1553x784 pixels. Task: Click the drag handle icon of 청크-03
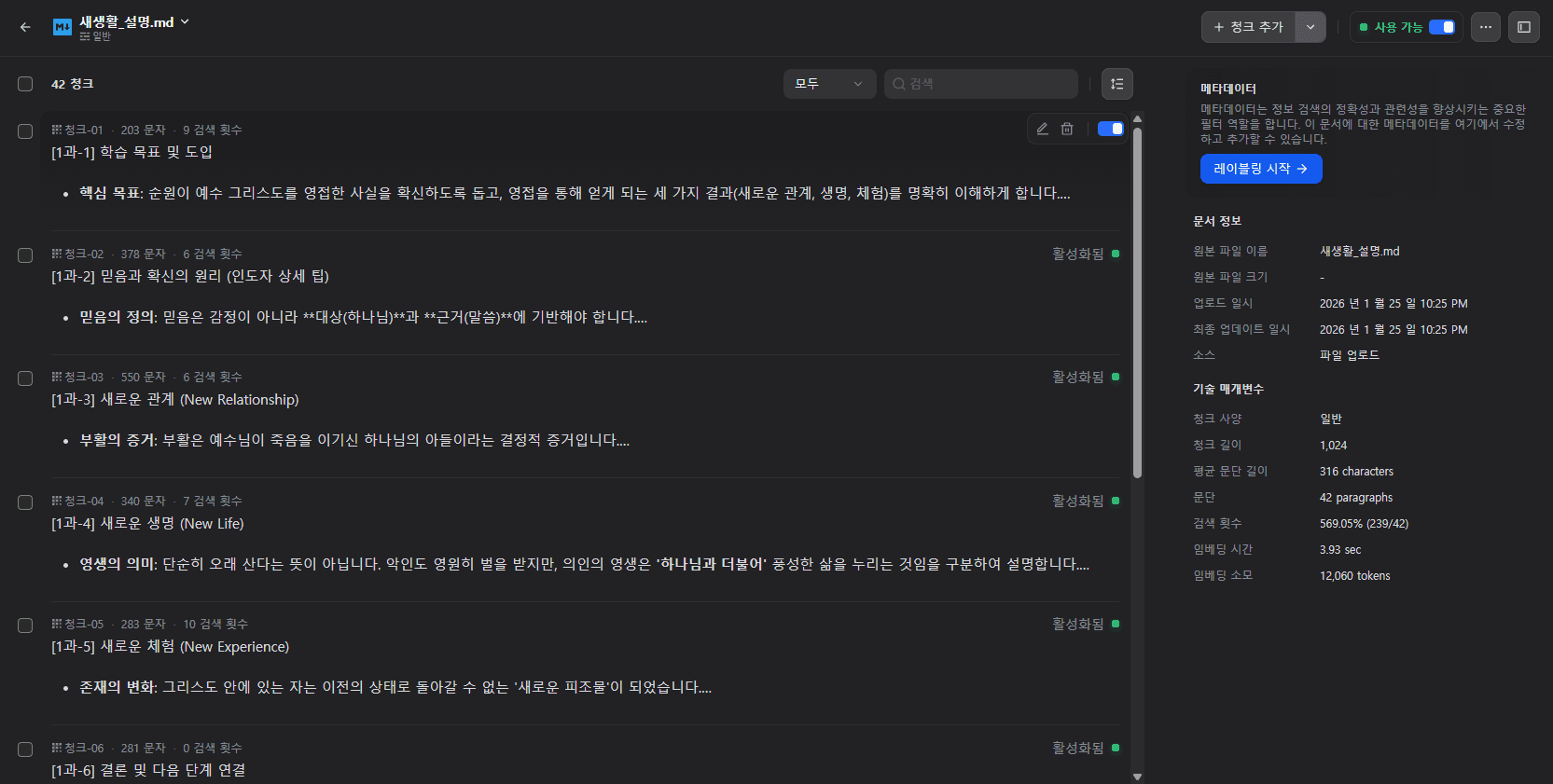coord(57,377)
